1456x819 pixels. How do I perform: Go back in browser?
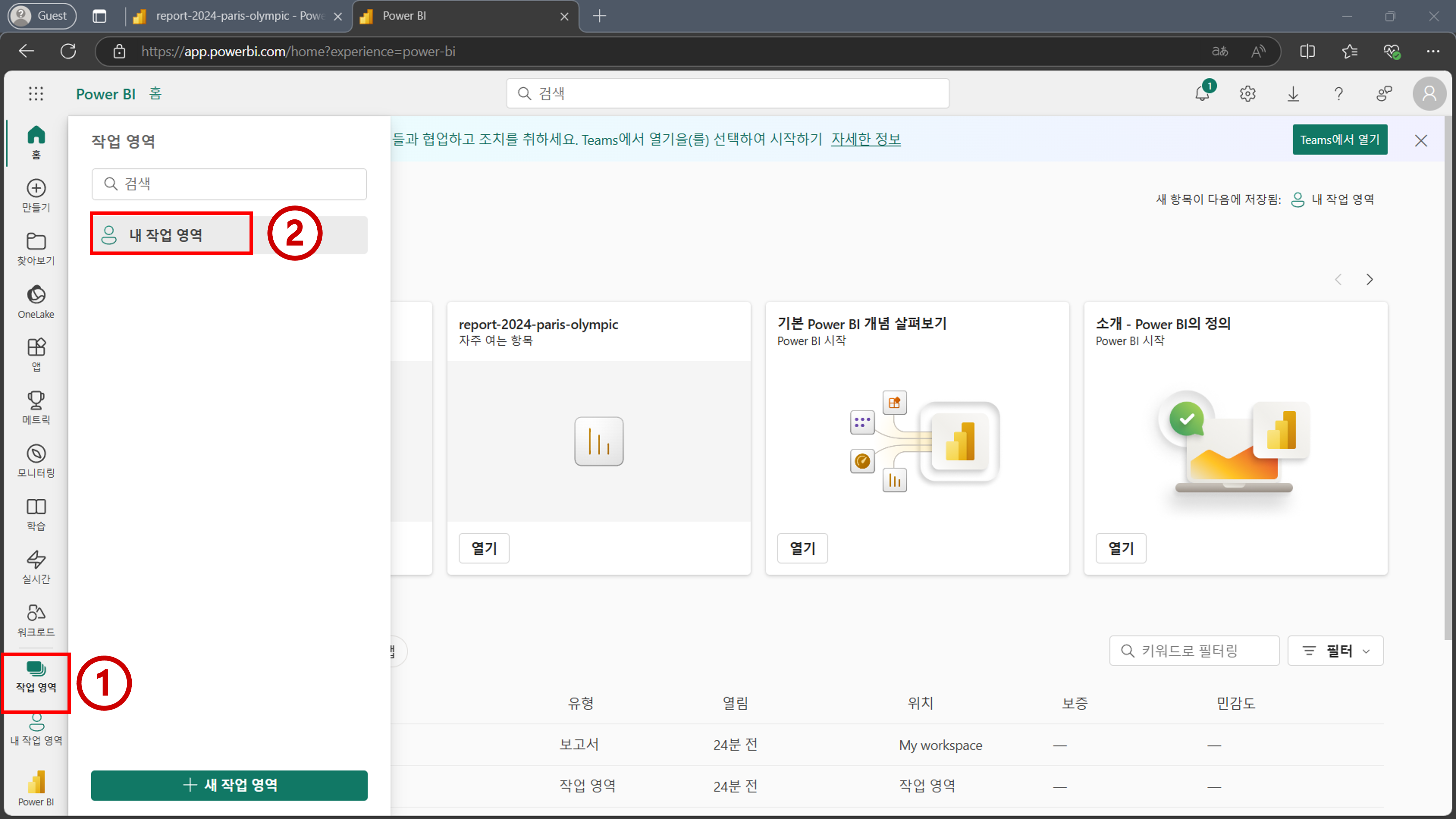(26, 51)
